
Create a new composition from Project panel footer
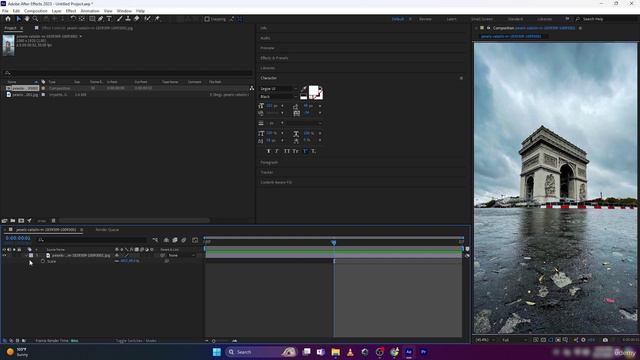21,221
